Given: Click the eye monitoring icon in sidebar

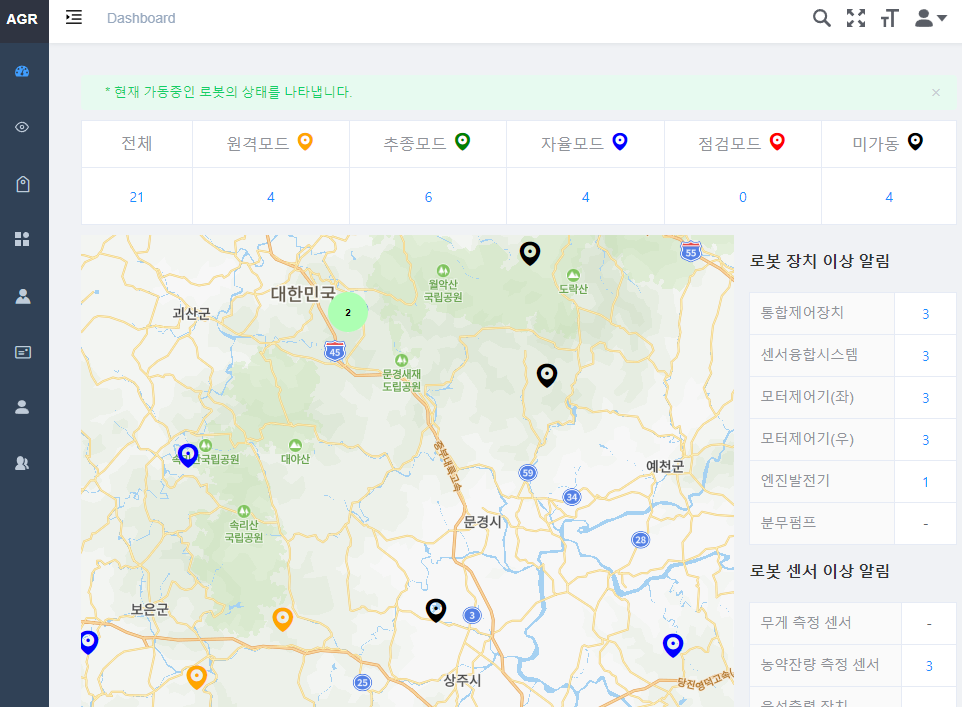Looking at the screenshot, I should coord(23,127).
